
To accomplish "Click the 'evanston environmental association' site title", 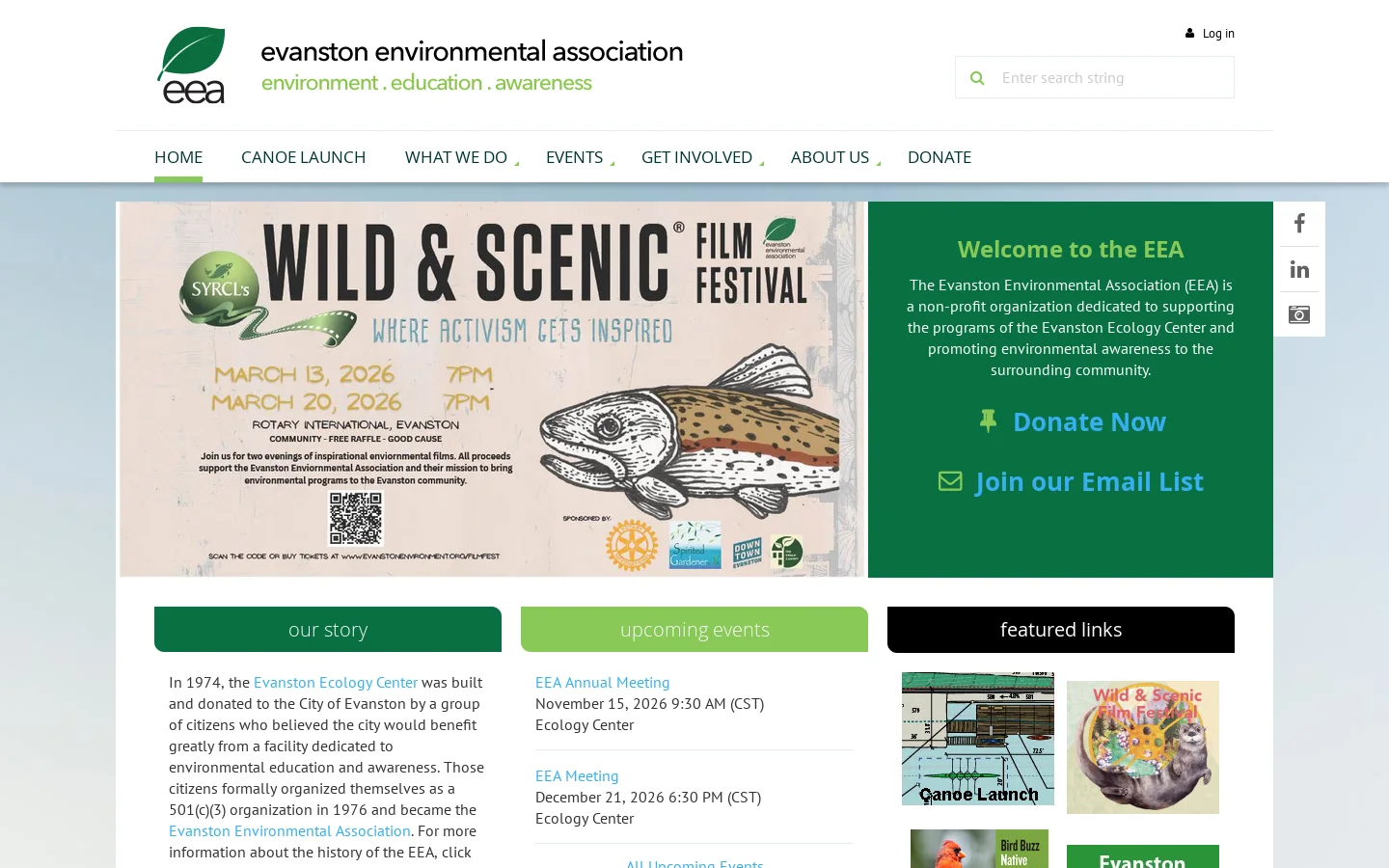I will click(472, 51).
